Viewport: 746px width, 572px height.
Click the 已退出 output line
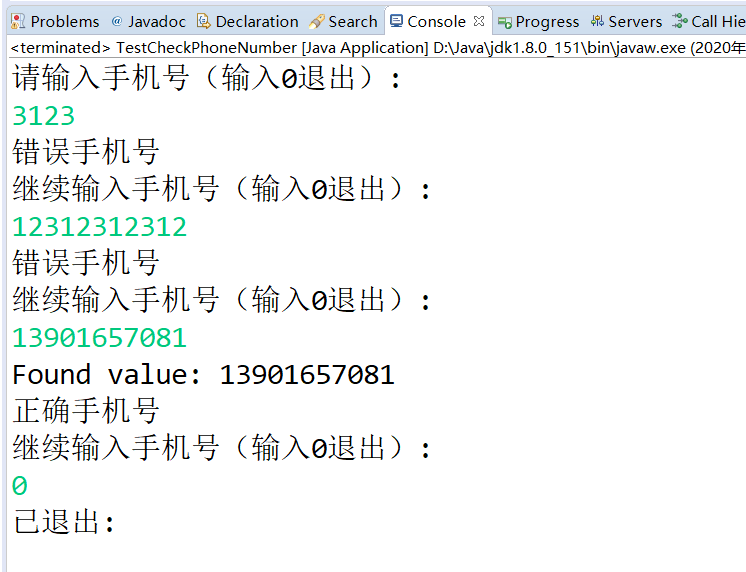[x=64, y=522]
